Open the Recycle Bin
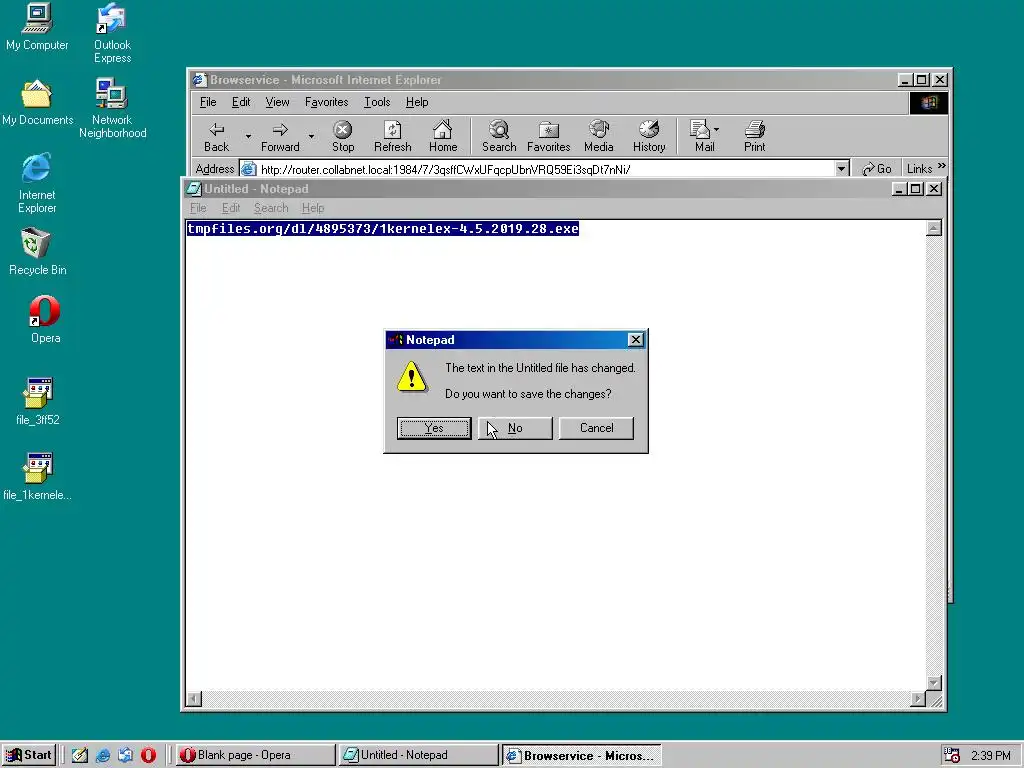 (x=37, y=251)
